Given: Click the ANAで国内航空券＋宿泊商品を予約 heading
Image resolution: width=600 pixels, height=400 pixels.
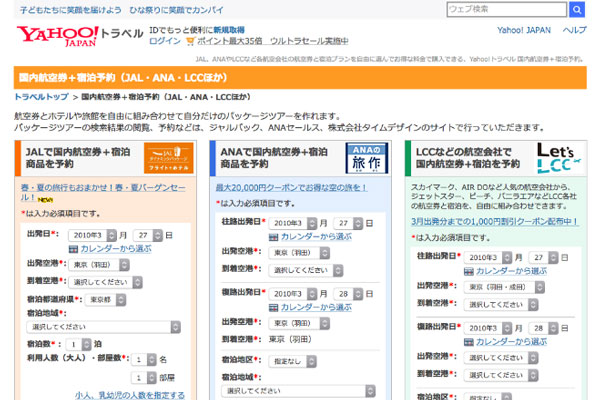Looking at the screenshot, I should click(274, 158).
